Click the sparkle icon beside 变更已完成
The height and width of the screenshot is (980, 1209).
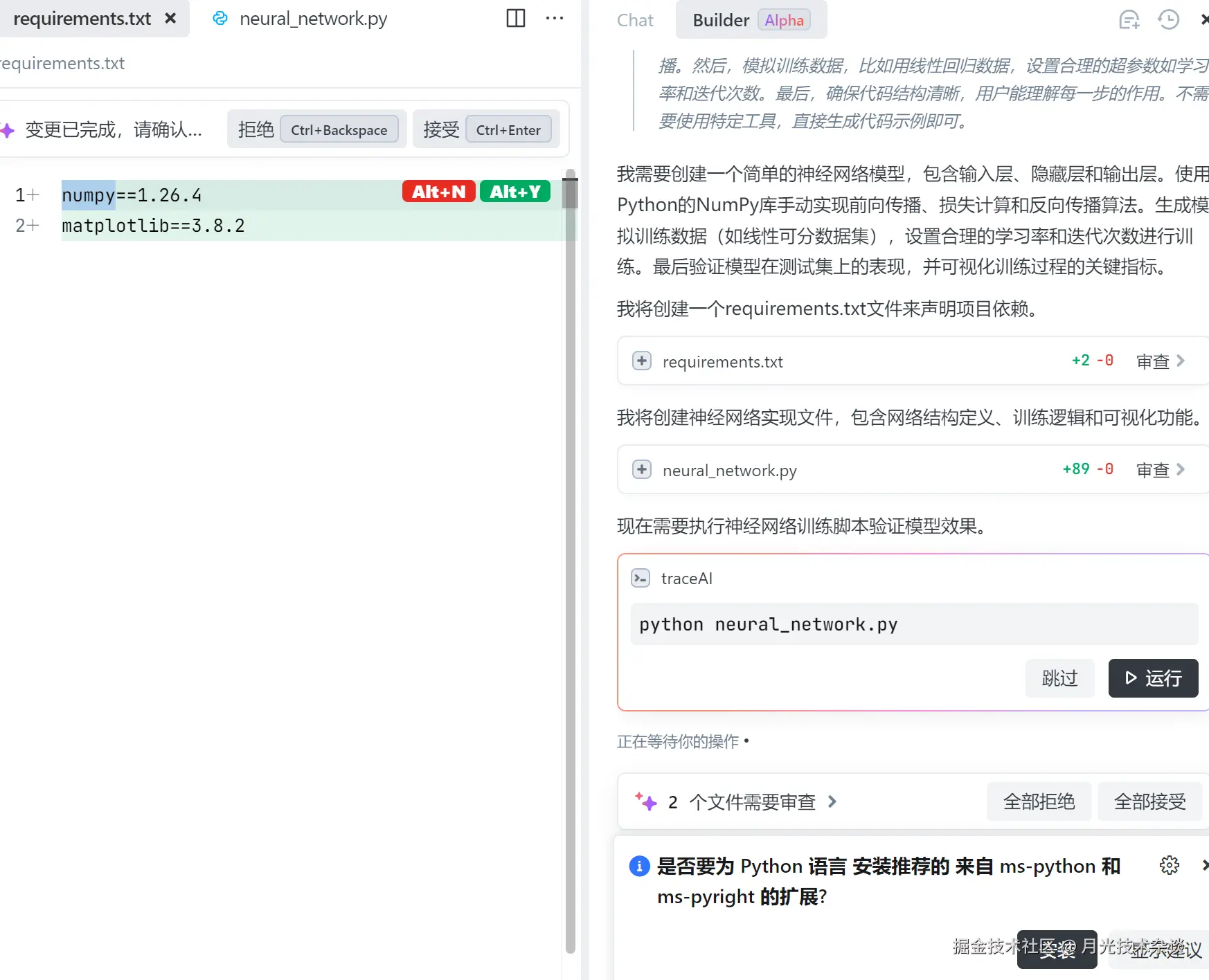pos(7,130)
